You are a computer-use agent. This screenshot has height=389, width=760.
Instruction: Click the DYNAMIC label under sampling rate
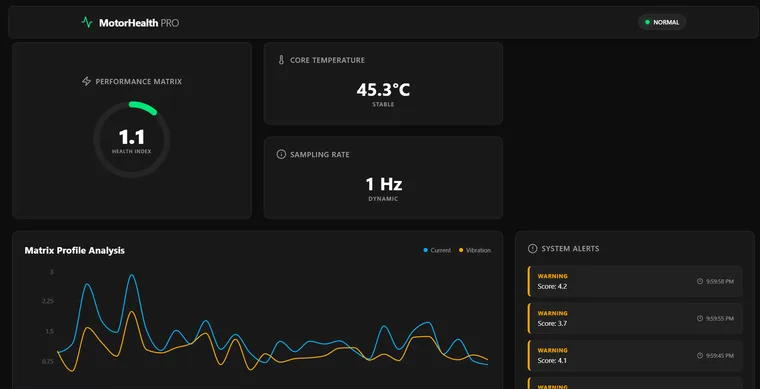click(383, 199)
